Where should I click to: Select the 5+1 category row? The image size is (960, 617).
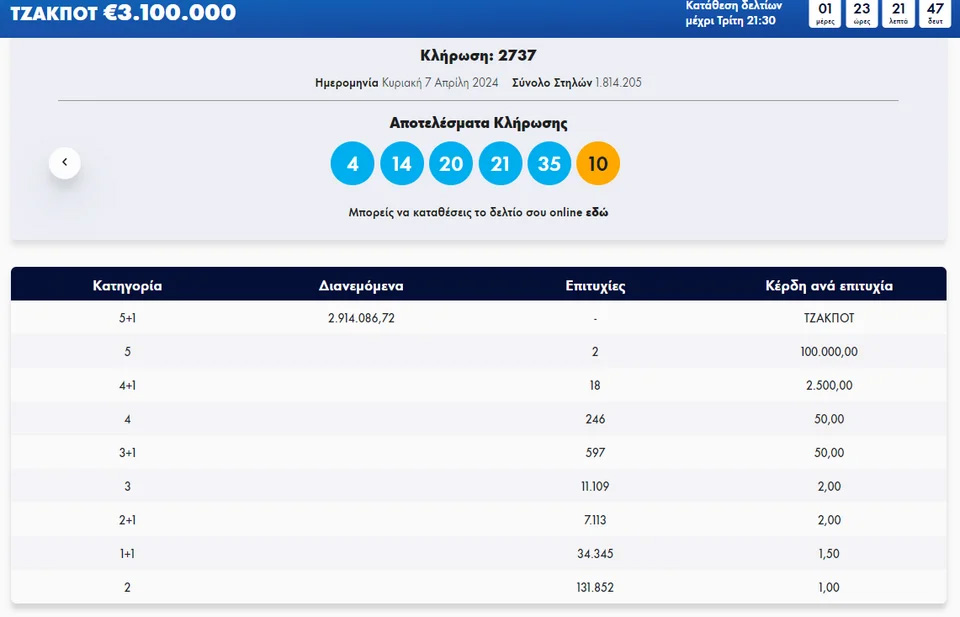127,318
